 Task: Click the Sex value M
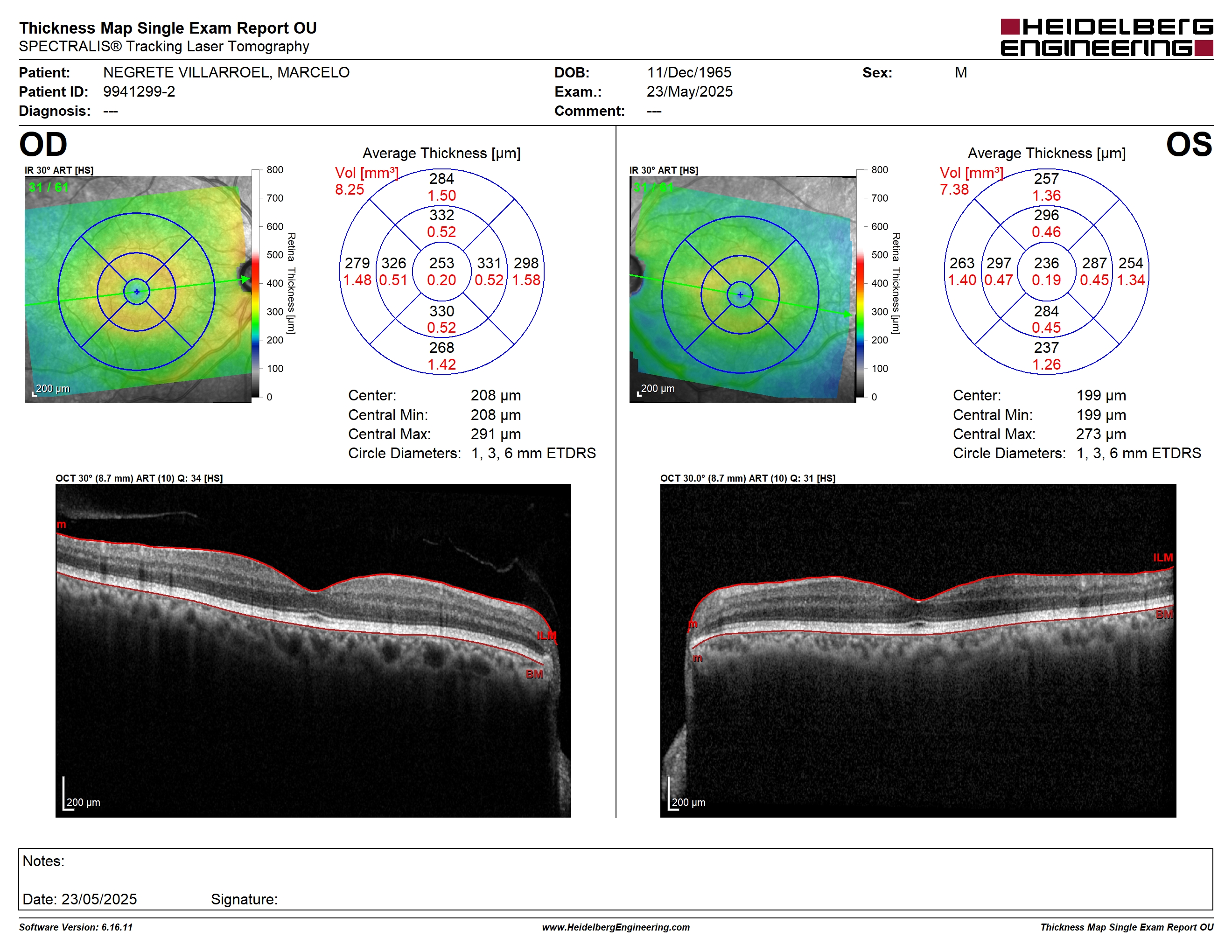tap(961, 73)
